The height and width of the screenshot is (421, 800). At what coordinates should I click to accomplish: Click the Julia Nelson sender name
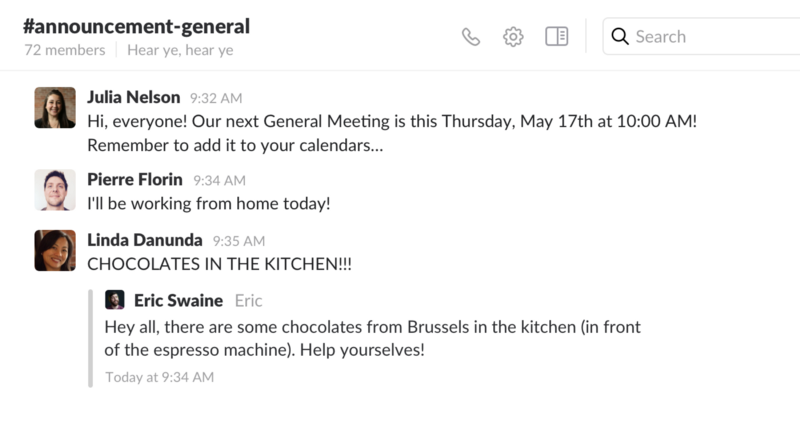pos(134,97)
